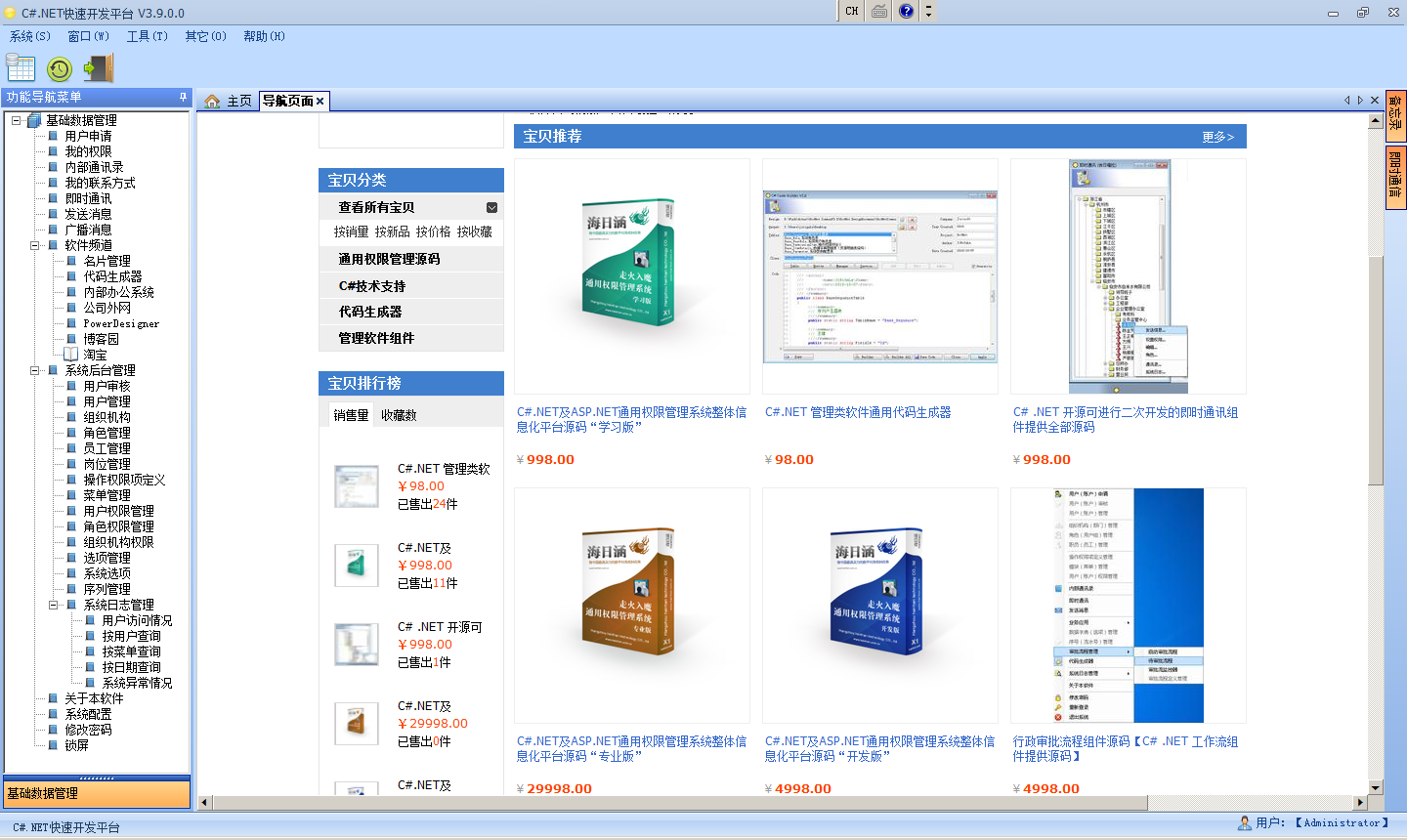Click the green clock history toolbar icon
Image resolution: width=1407 pixels, height=840 pixels.
pos(60,68)
